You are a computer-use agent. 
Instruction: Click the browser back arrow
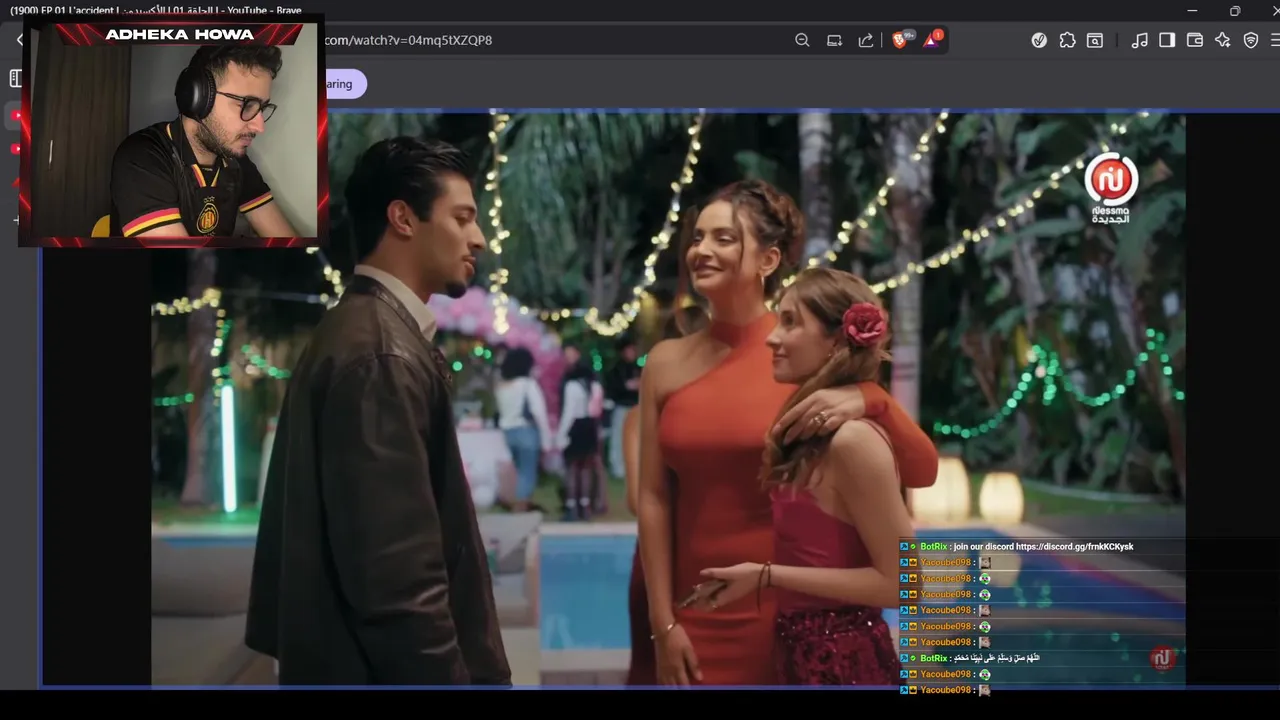pos(19,40)
